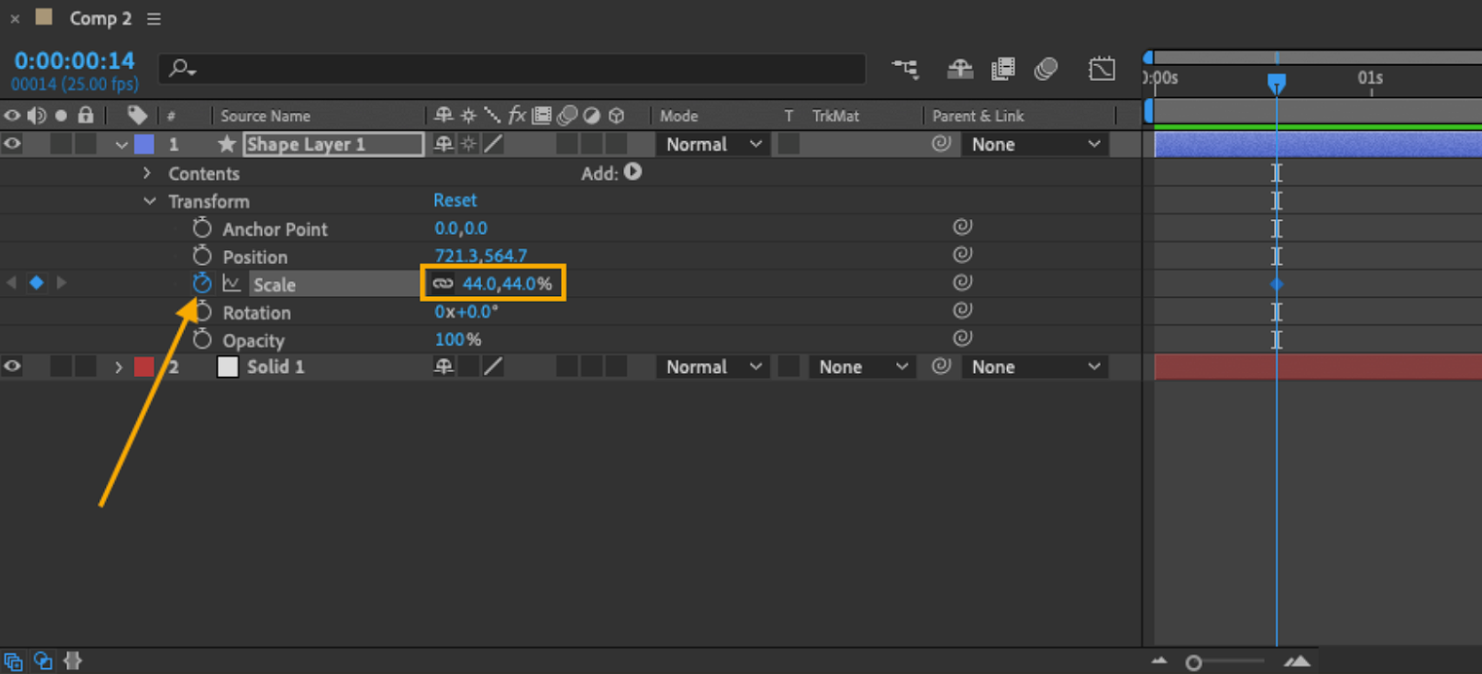The height and width of the screenshot is (674, 1482).
Task: Include Scale in the graph editor set
Action: pos(232,284)
